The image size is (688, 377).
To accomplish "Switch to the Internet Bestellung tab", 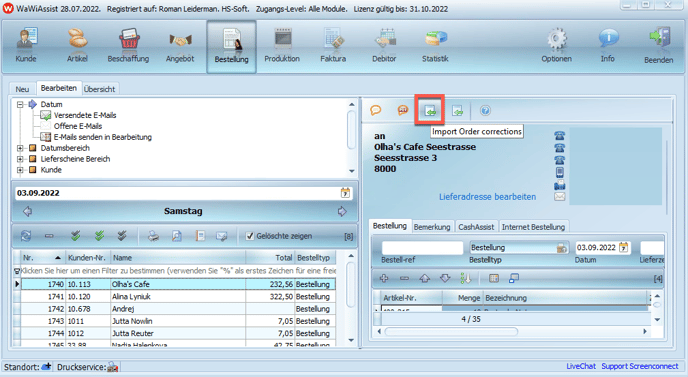I will click(x=534, y=227).
